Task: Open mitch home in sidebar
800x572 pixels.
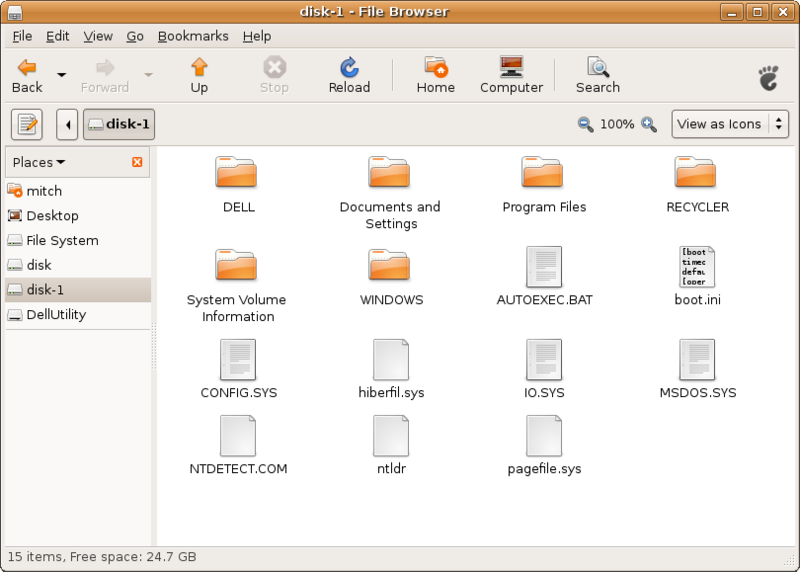Action: coord(78,191)
